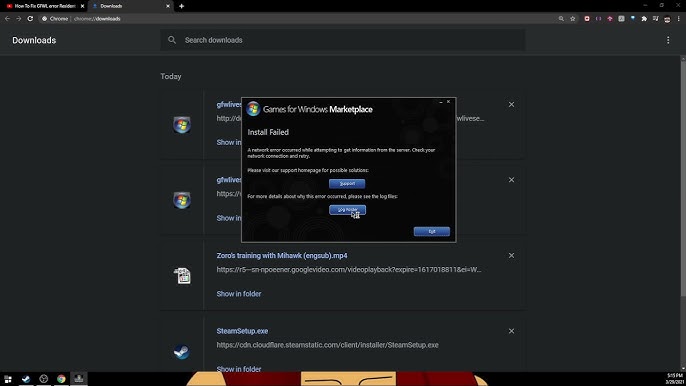Click the red extension icon in toolbar

pos(587,19)
